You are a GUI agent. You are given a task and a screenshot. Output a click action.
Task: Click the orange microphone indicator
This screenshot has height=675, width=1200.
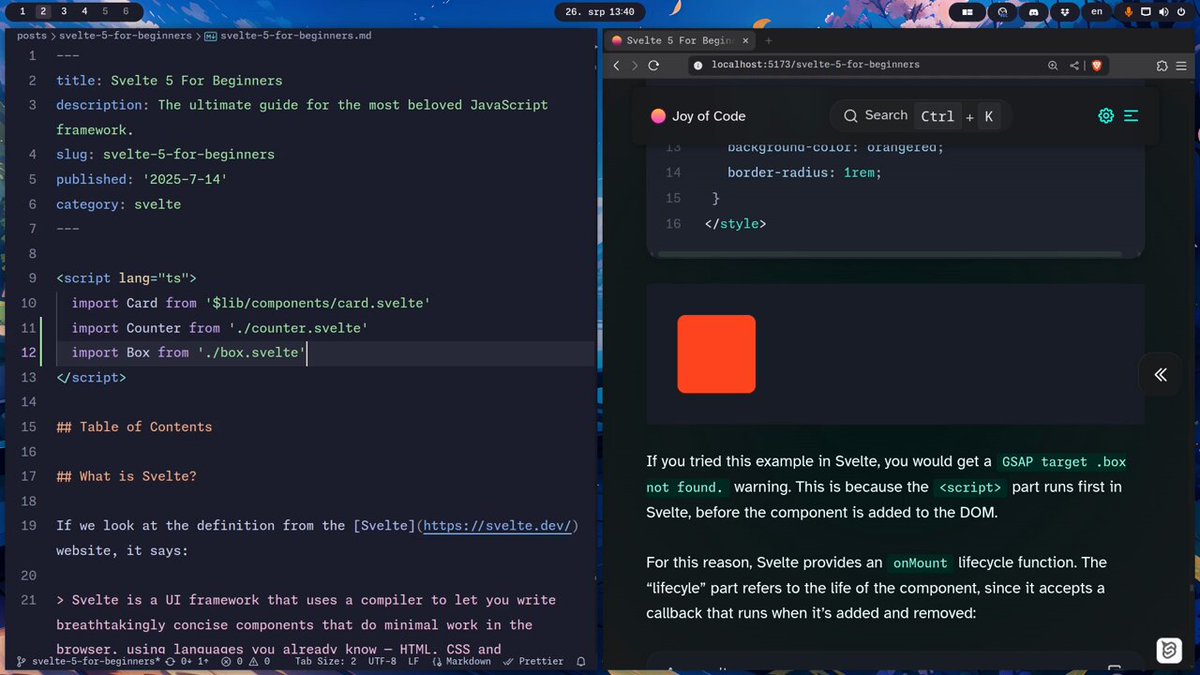[1129, 12]
